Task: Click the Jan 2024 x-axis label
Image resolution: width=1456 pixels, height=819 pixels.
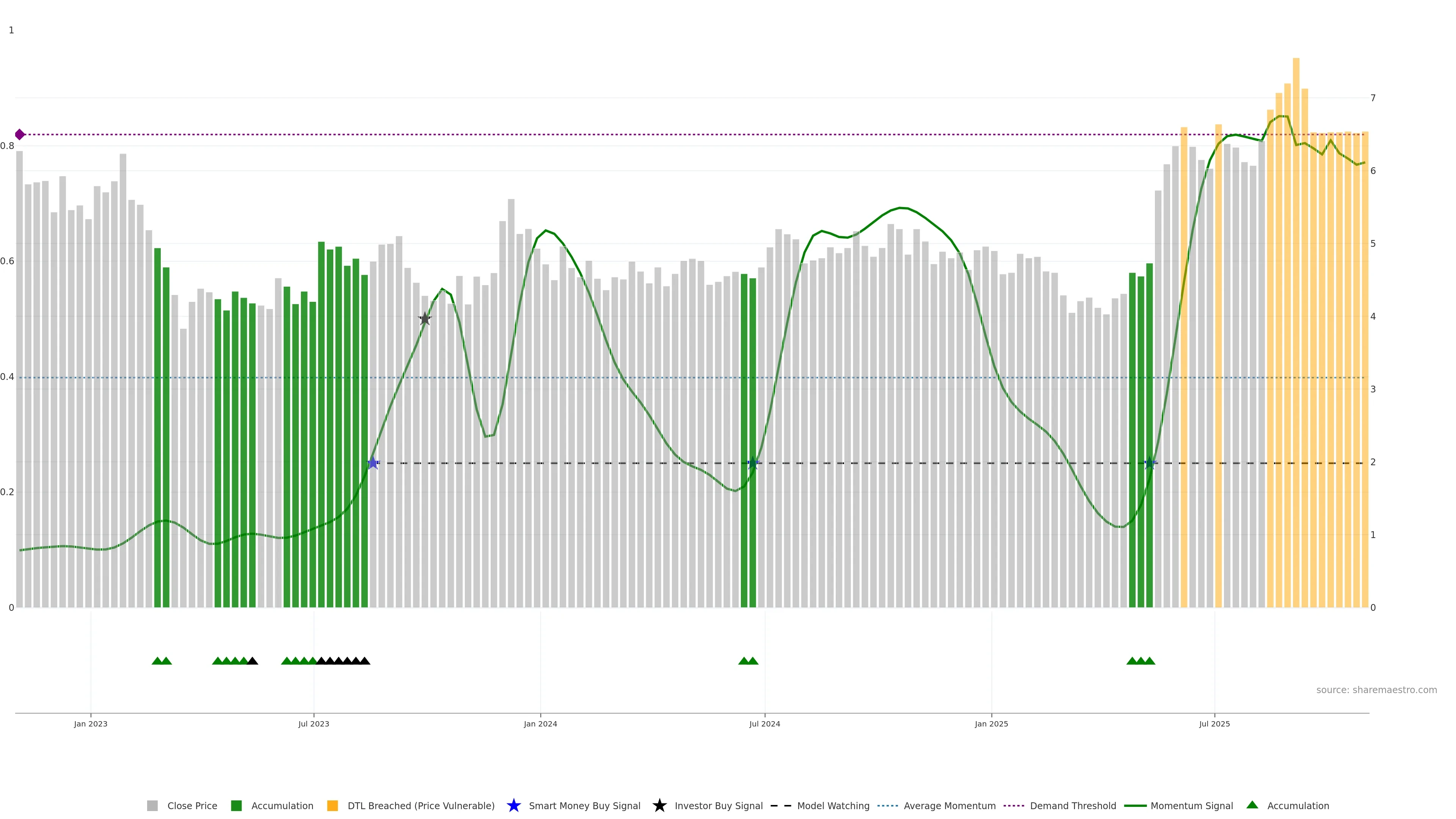Action: tap(540, 724)
